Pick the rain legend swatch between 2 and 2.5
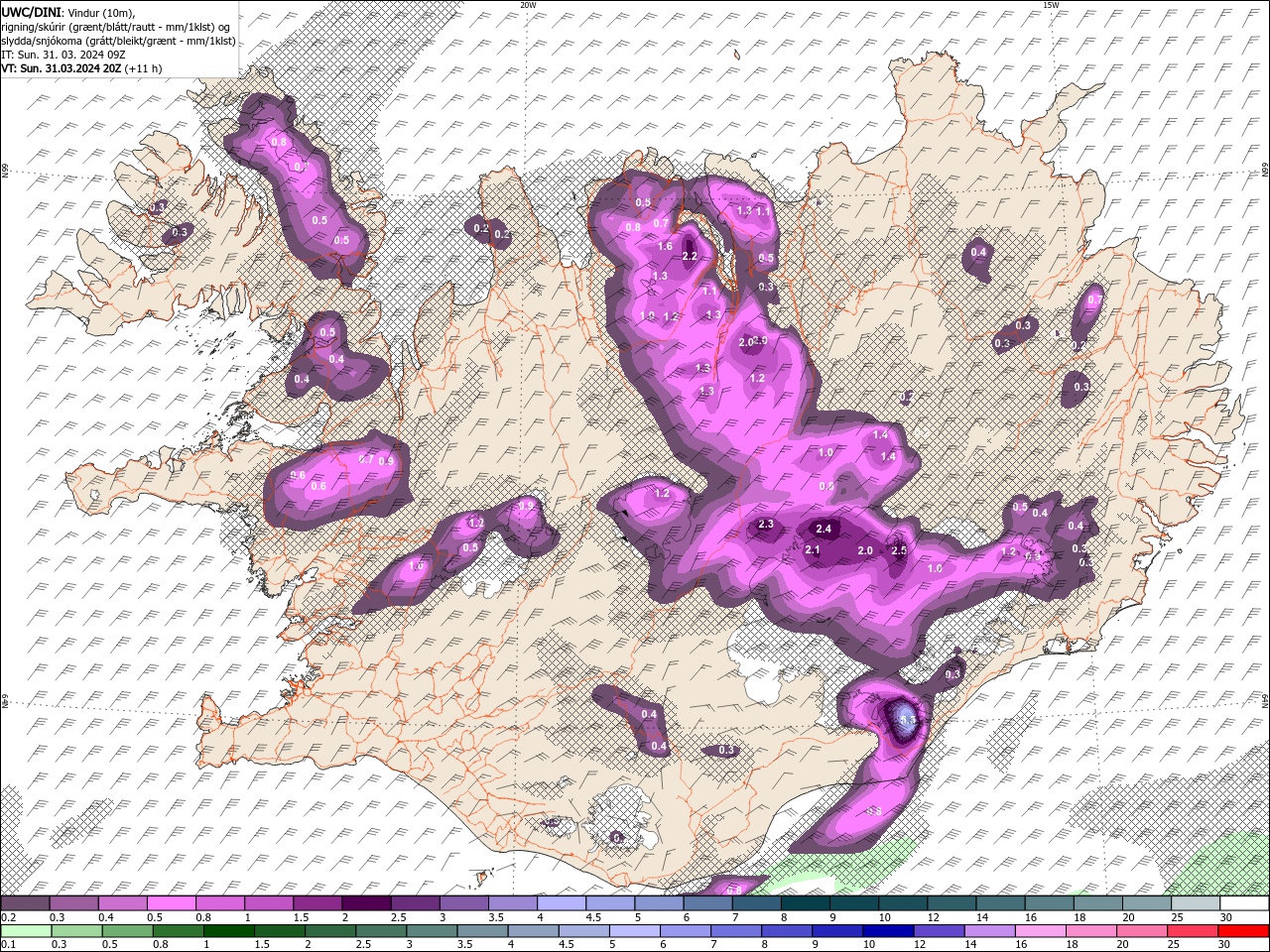Screen dimensions: 1270x952 pos(330,931)
